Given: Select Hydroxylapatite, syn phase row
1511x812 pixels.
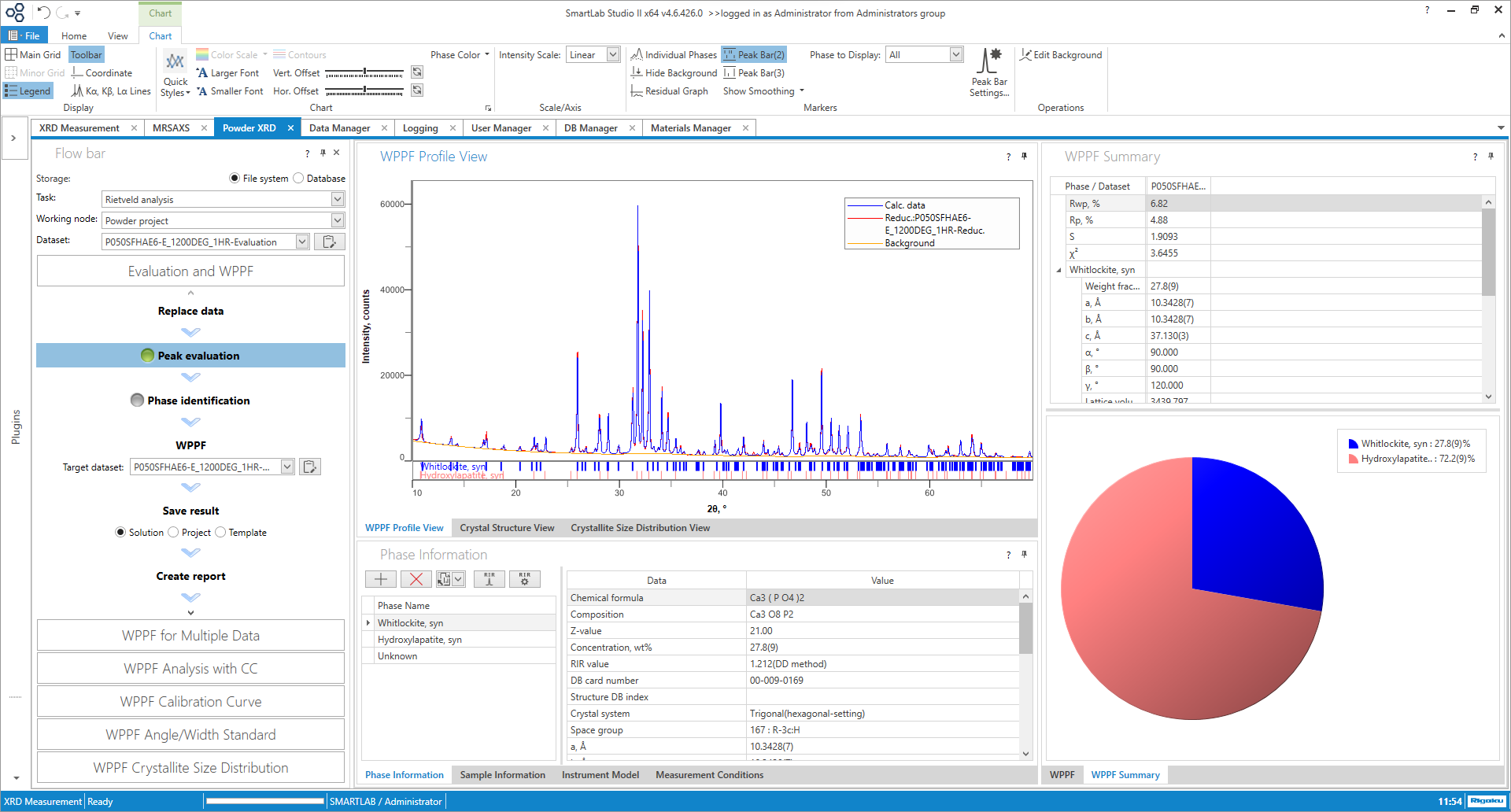Looking at the screenshot, I should coord(419,640).
